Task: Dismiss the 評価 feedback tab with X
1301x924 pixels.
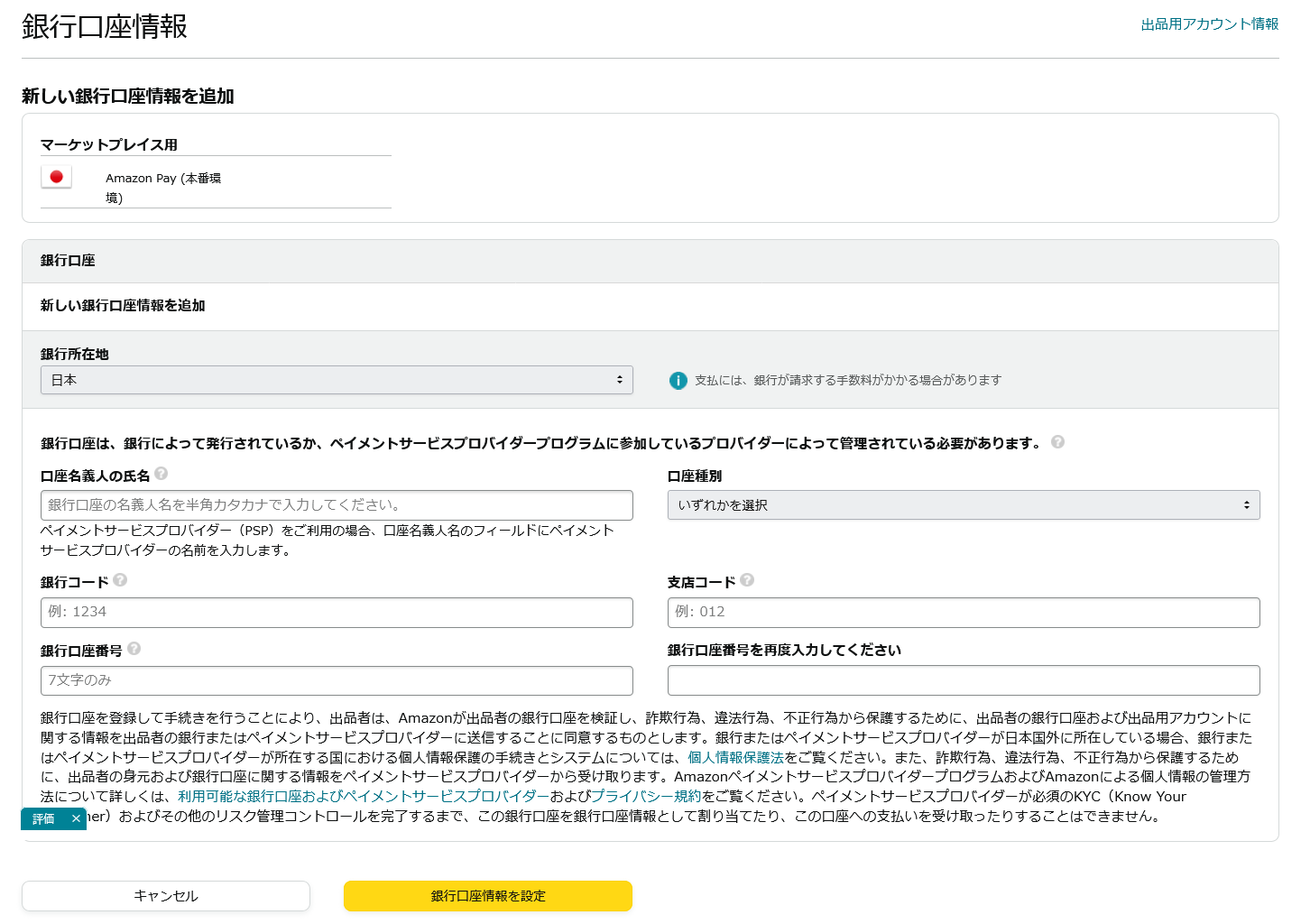Action: coord(76,818)
